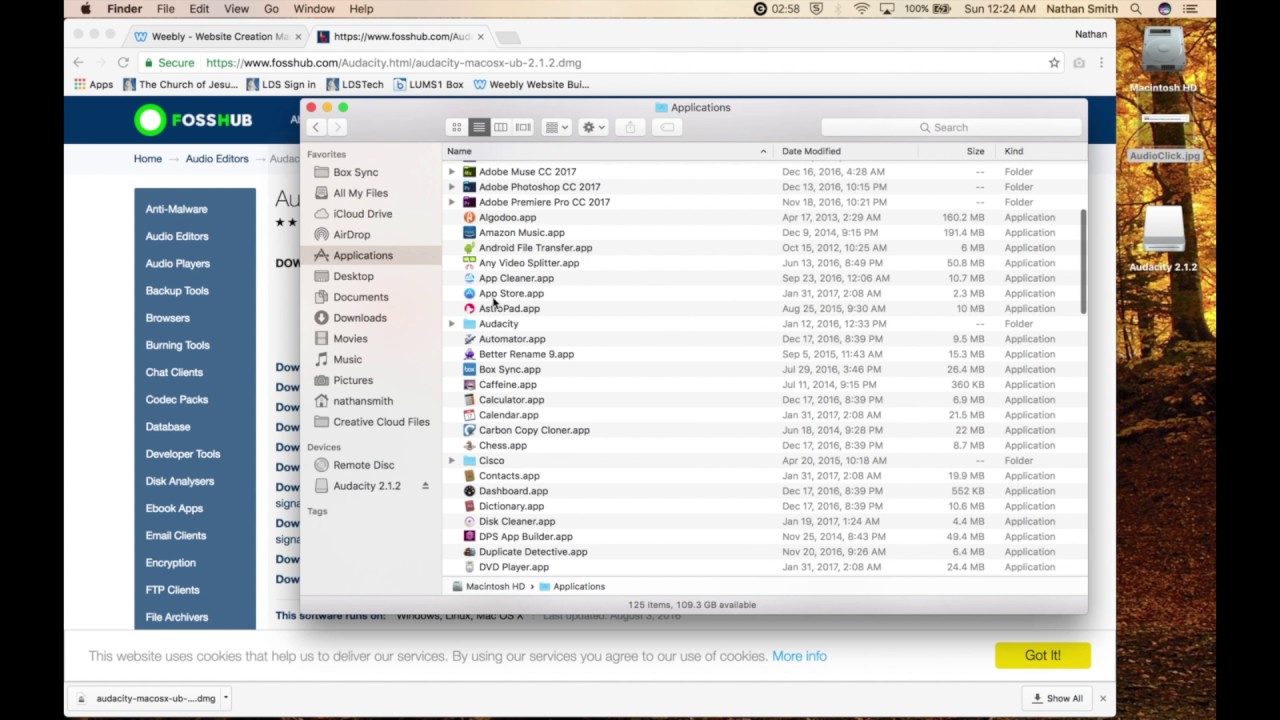
Task: Sort by the Size column header
Action: tap(956, 151)
